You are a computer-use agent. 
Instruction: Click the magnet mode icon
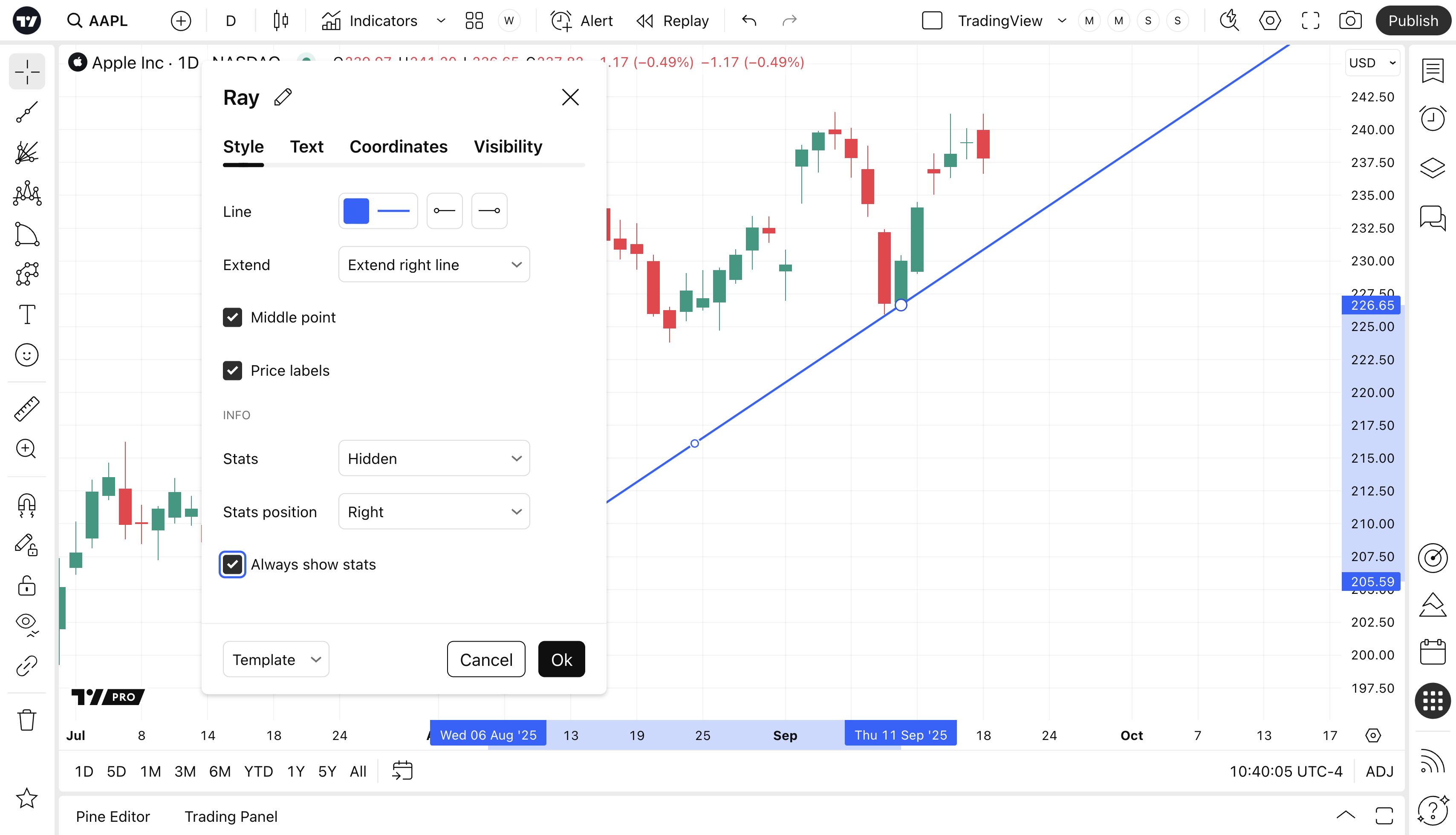26,505
